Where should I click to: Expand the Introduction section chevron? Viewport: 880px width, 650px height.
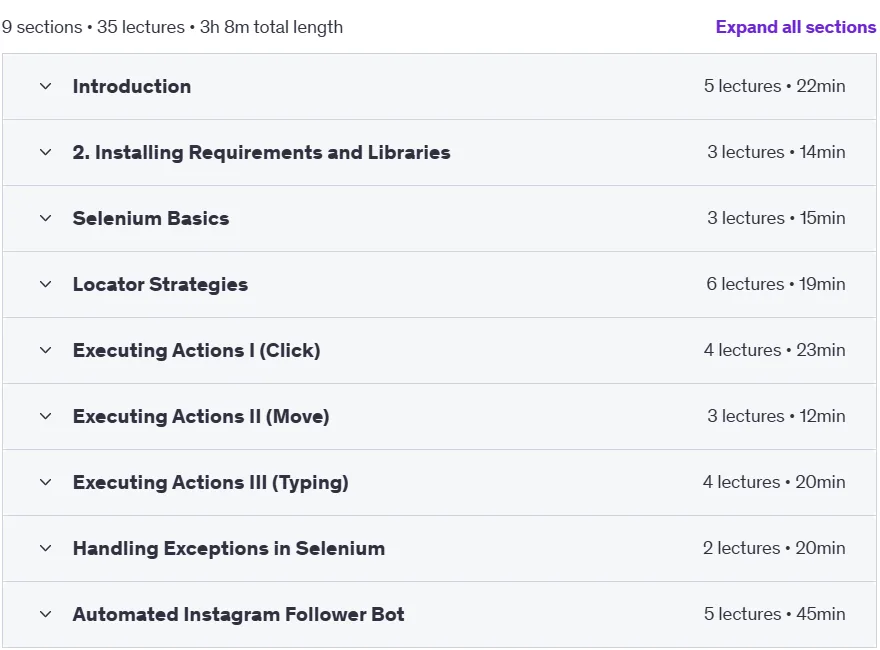click(x=45, y=86)
